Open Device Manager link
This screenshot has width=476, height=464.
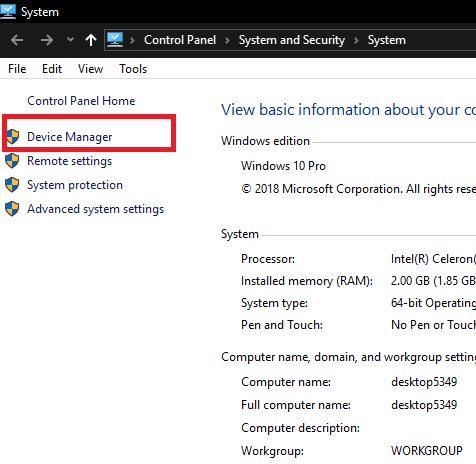[70, 137]
